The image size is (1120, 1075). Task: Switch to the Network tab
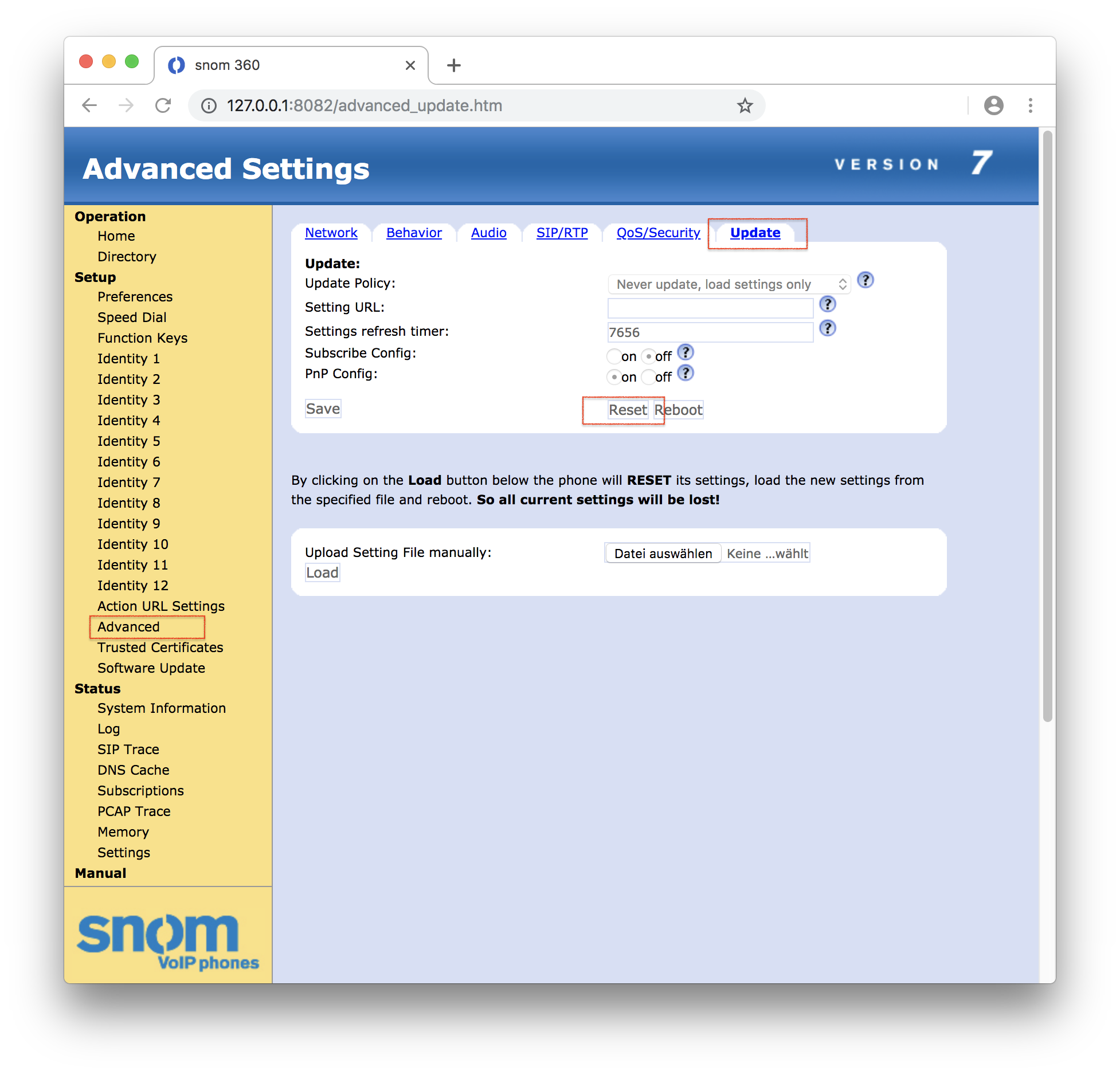[332, 233]
